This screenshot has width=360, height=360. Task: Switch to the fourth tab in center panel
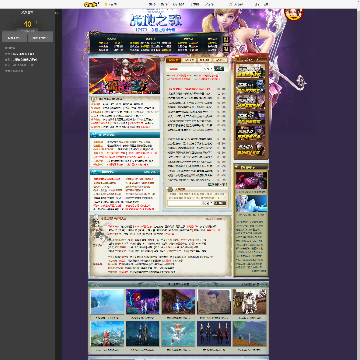coord(220,60)
